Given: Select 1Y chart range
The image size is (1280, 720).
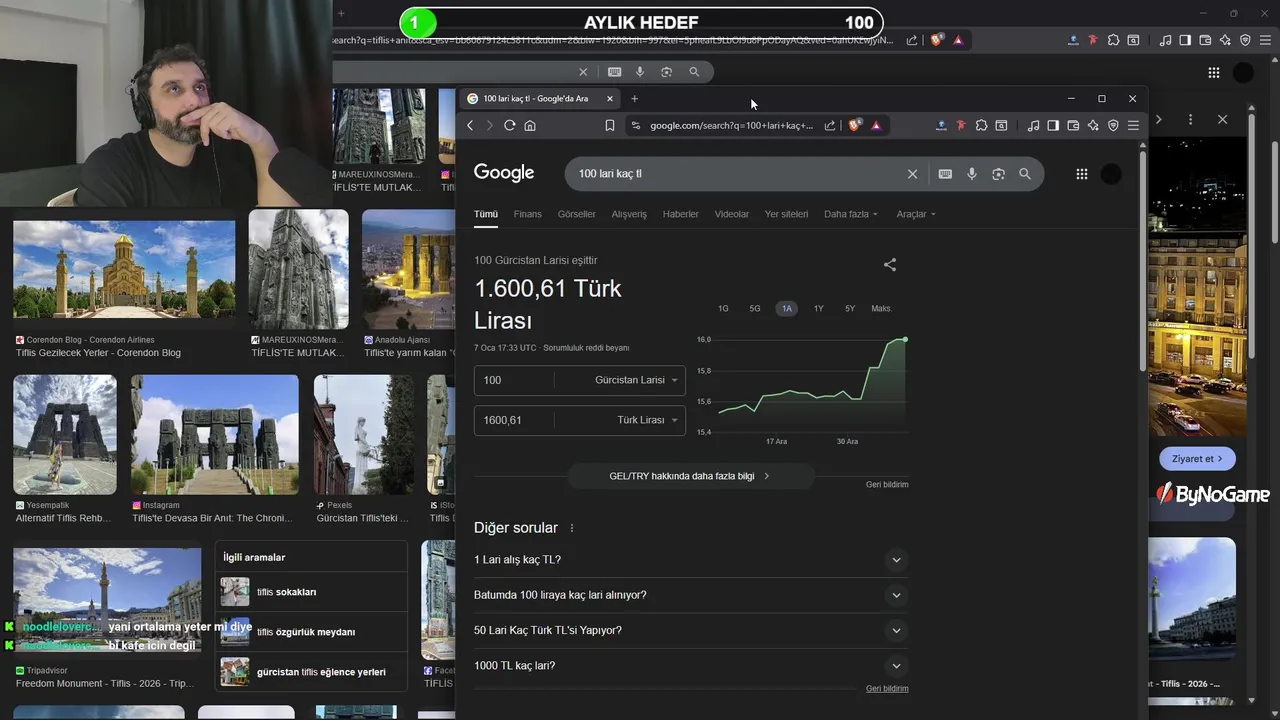Looking at the screenshot, I should pyautogui.click(x=818, y=308).
